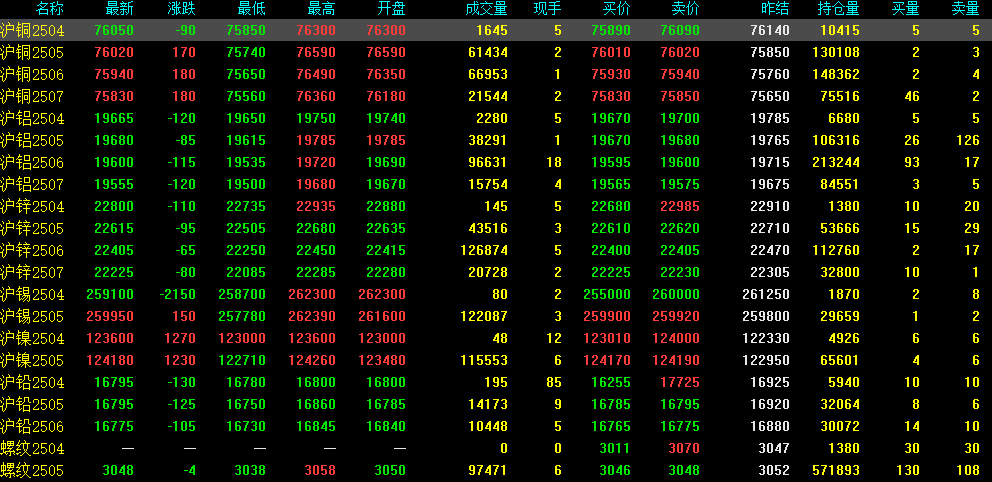Select the 沪铝2504 contract name
Viewport: 992px width, 482px height.
pos(32,118)
